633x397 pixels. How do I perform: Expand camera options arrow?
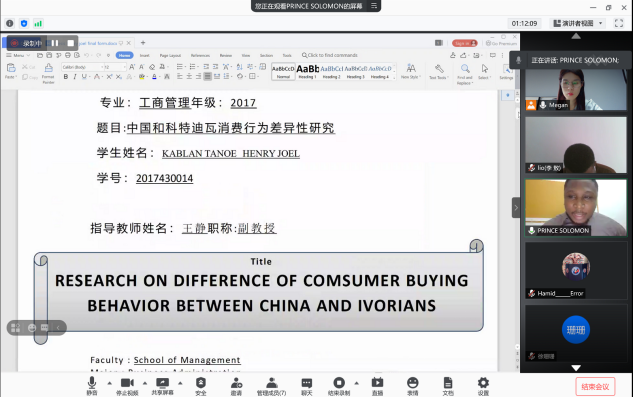click(x=145, y=383)
